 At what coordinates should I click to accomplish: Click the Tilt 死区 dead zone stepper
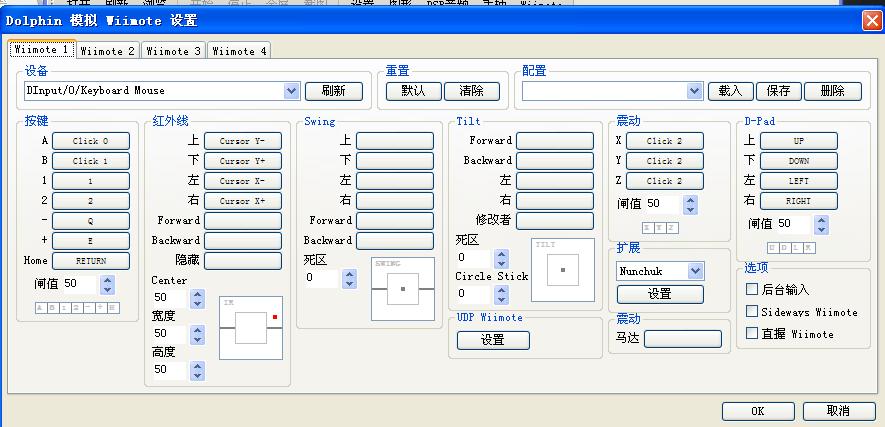[501, 258]
